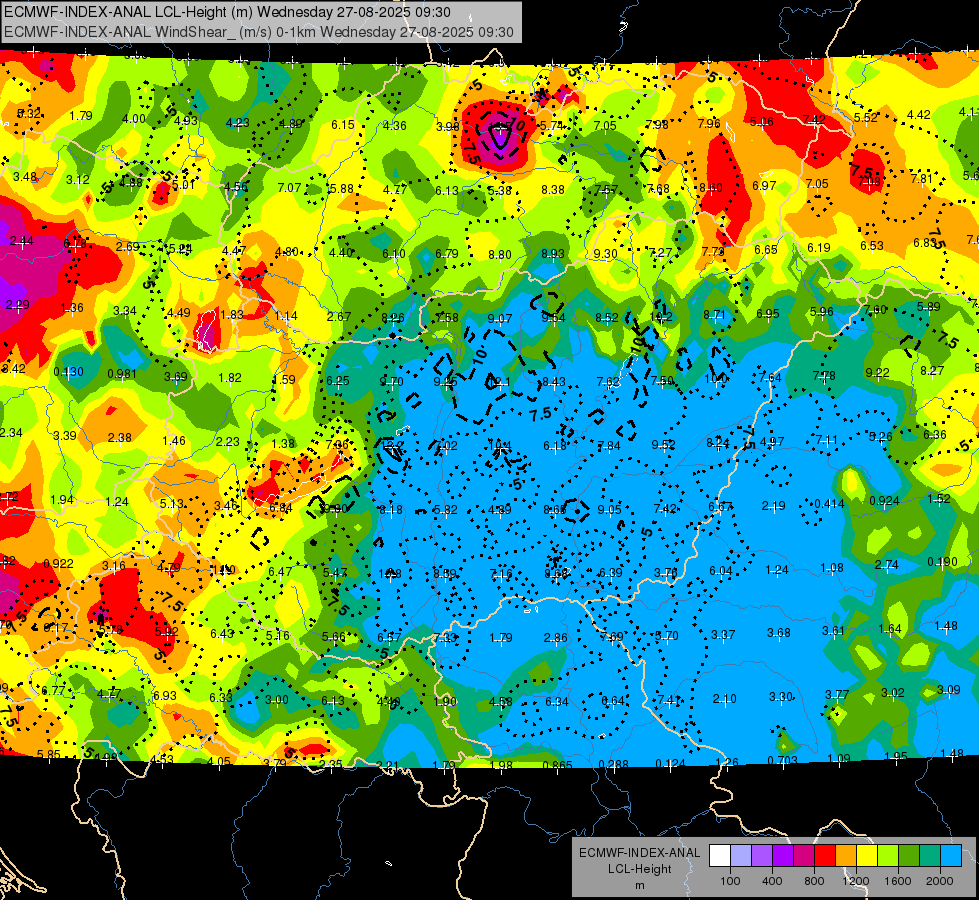Click the wind shear value '0.865'
The image size is (979, 900).
[x=557, y=766]
